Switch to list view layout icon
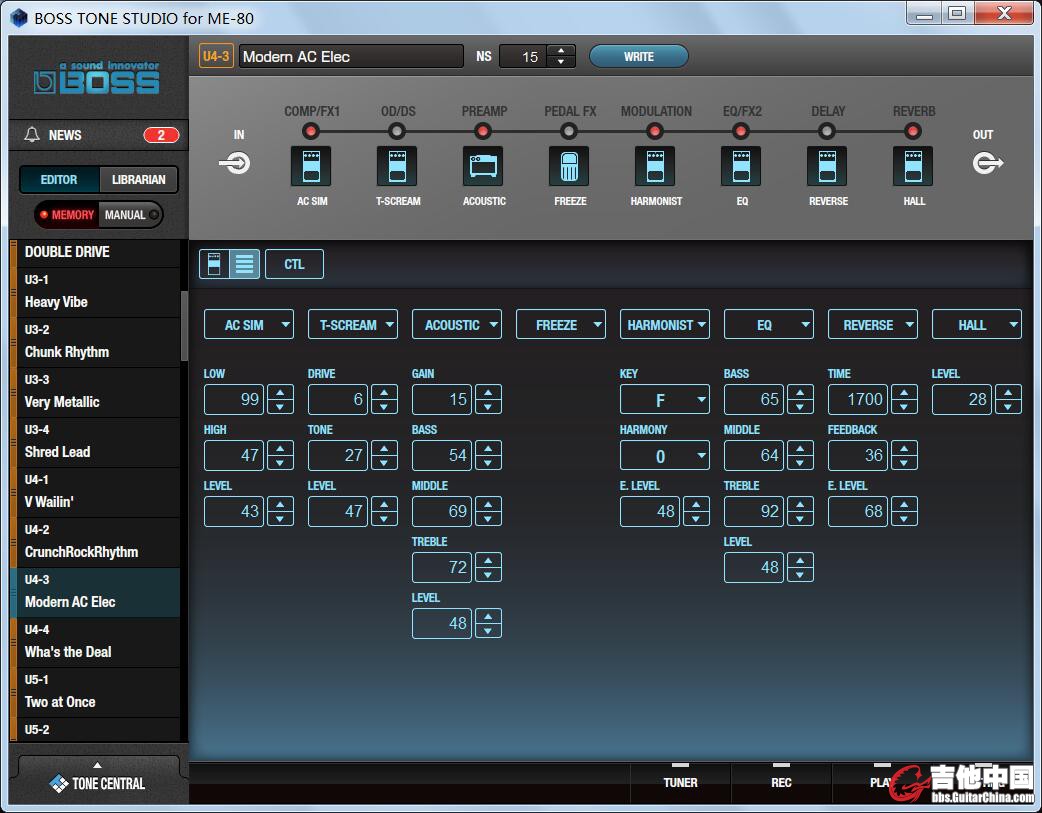Screen dimensions: 1042x813 point(245,264)
